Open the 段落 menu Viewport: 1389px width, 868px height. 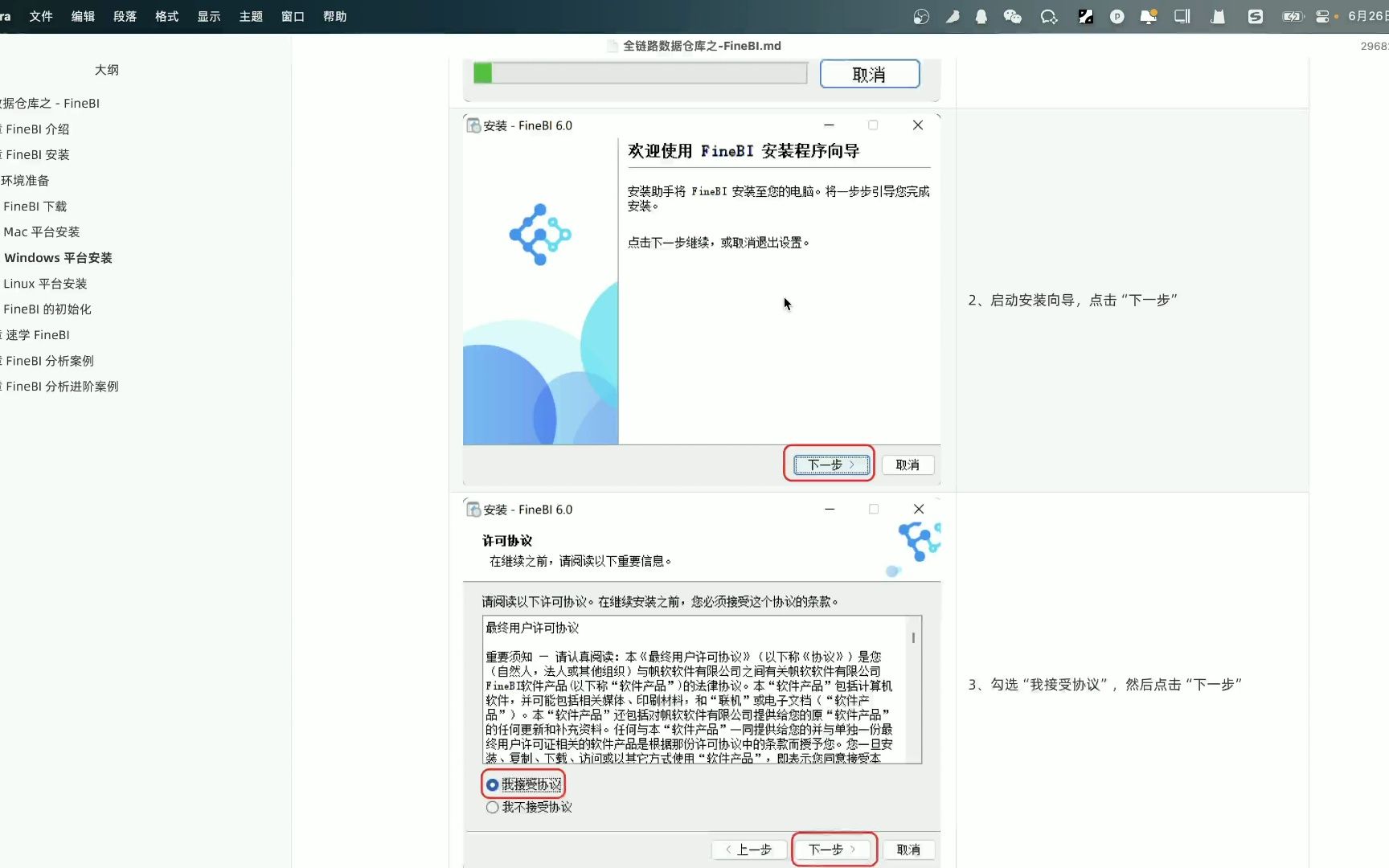(x=125, y=16)
